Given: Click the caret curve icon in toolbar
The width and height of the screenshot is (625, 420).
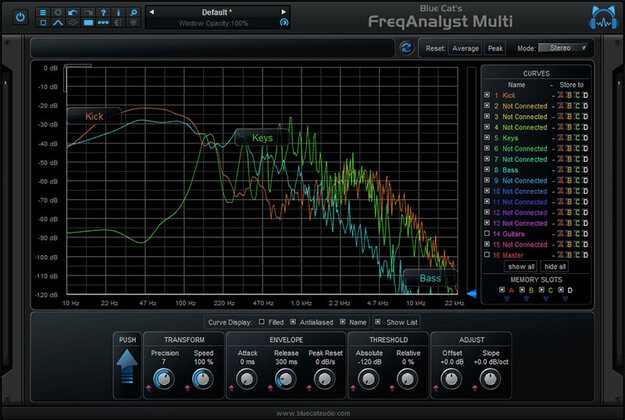Looking at the screenshot, I should coord(58,23).
